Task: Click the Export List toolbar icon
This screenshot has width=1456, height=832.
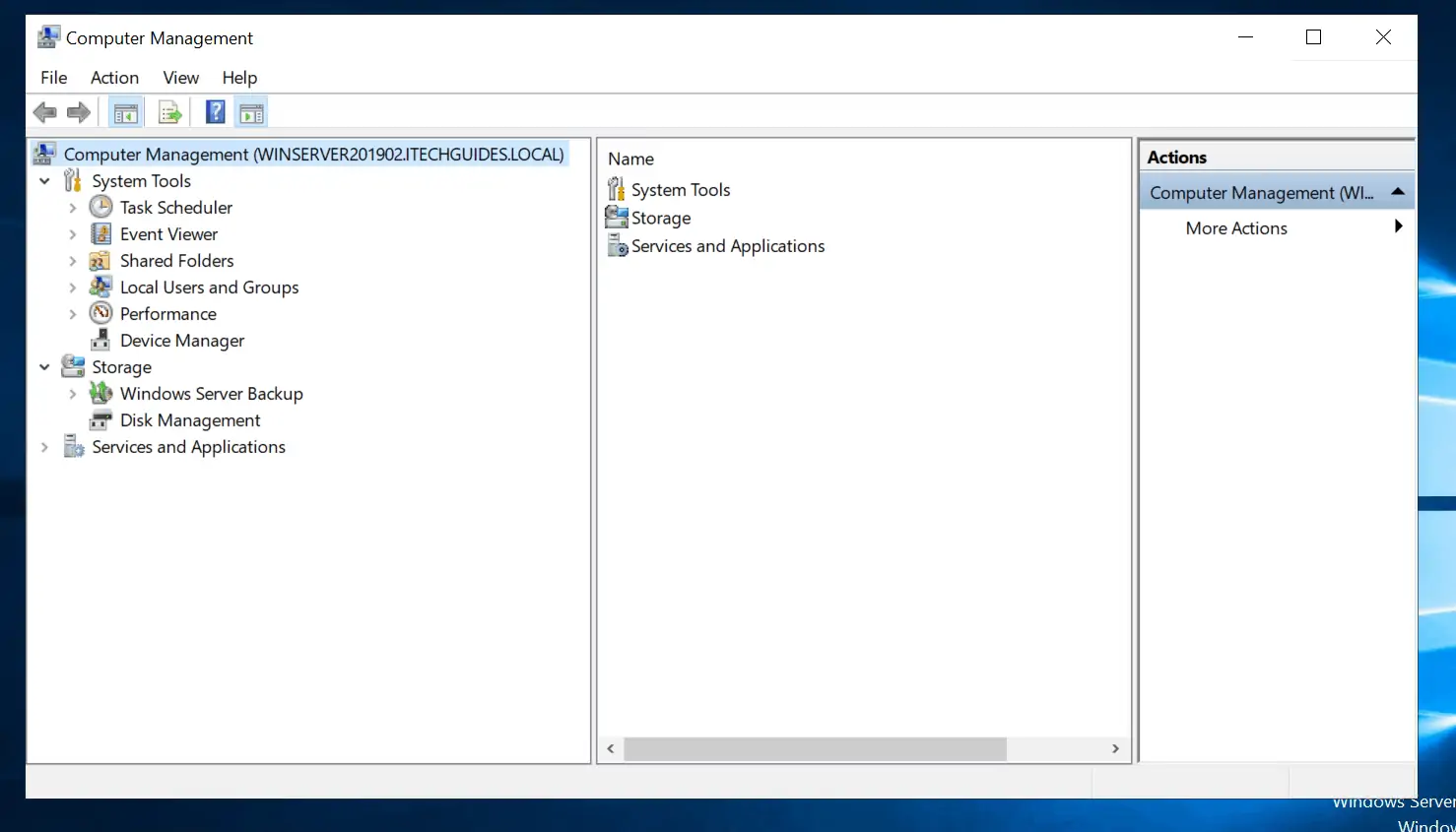Action: coord(170,113)
